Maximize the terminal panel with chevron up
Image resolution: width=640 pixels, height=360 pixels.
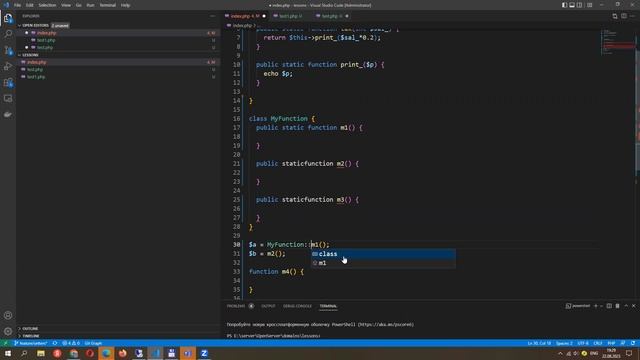(x=626, y=306)
